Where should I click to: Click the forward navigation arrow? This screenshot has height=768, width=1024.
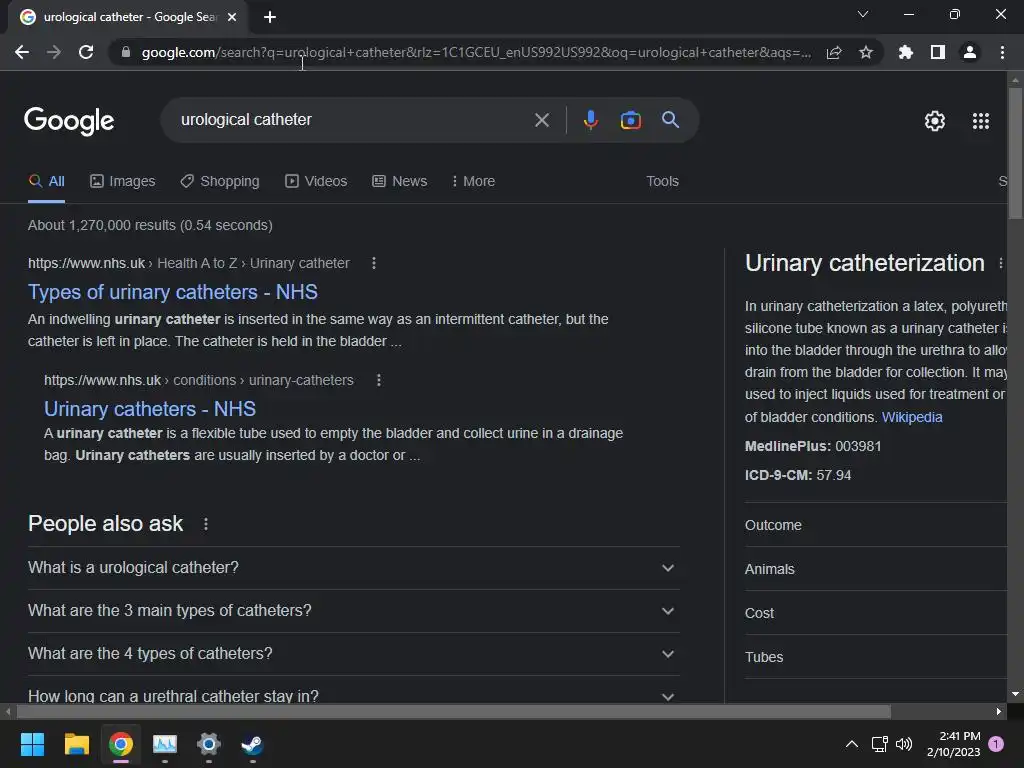coord(54,52)
